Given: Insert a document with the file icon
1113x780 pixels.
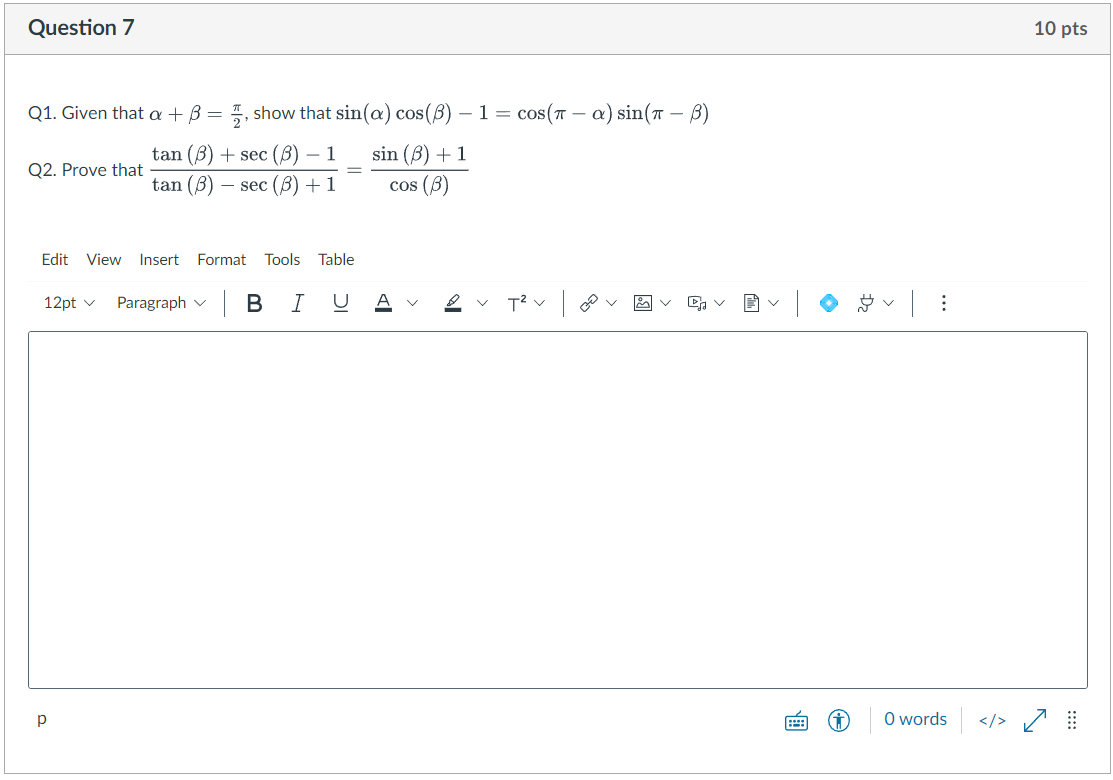Looking at the screenshot, I should (751, 303).
